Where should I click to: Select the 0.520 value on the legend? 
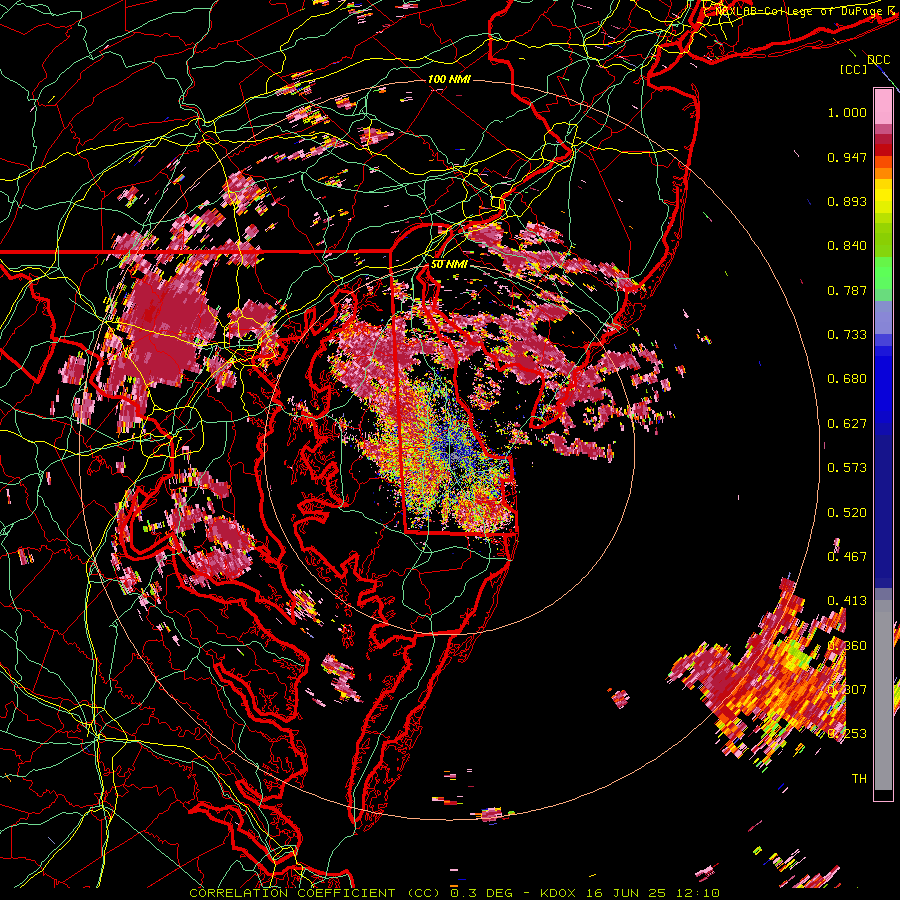(847, 513)
